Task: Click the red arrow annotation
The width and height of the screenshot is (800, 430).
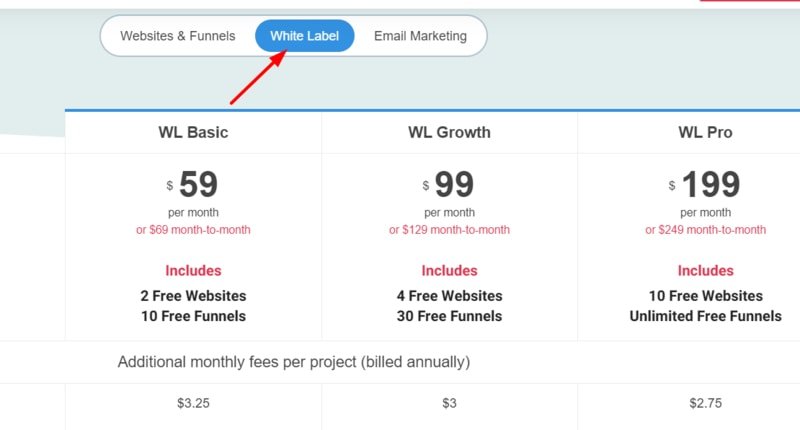Action: coord(258,77)
